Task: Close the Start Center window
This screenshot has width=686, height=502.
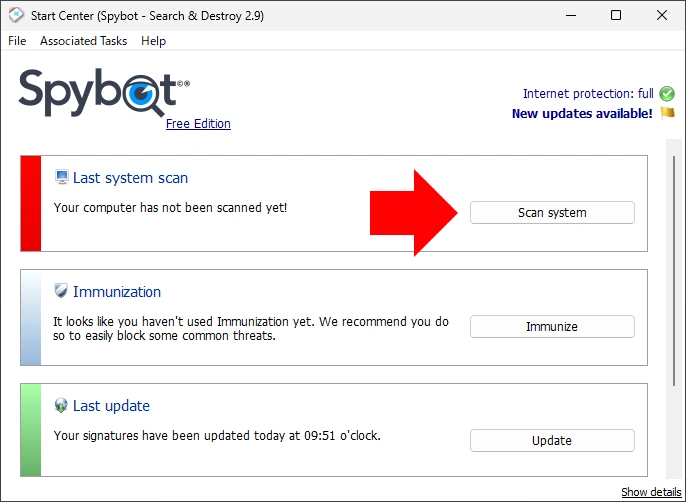Action: point(662,15)
